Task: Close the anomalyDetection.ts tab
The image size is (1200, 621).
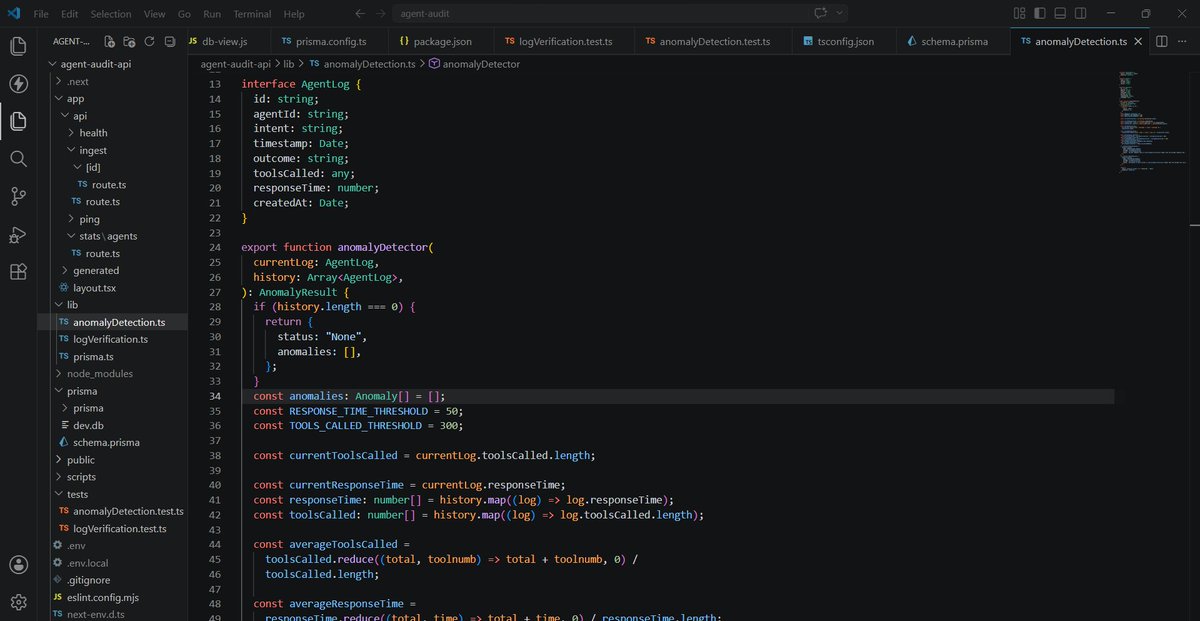Action: pyautogui.click(x=1139, y=42)
